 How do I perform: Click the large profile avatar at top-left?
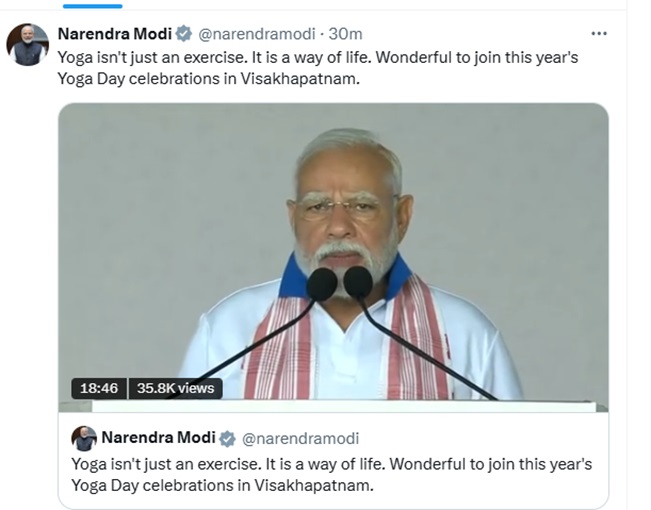point(27,45)
